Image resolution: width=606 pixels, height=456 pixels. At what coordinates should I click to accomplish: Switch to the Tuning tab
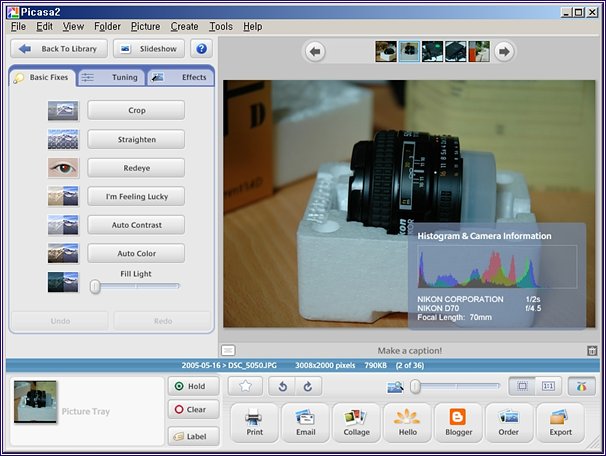coord(111,77)
